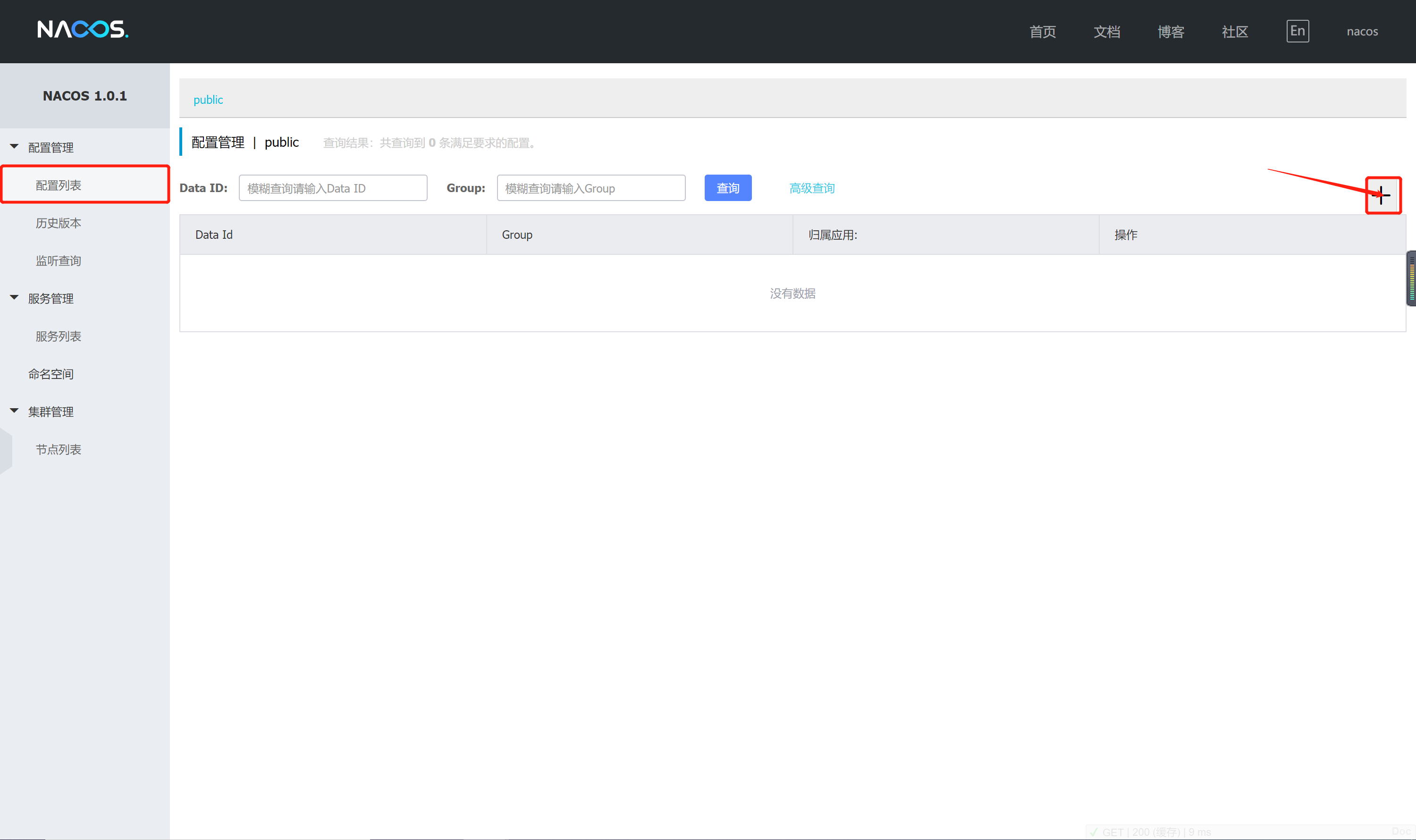The height and width of the screenshot is (840, 1416).
Task: Open the 高级查询 advanced search link
Action: [x=811, y=188]
